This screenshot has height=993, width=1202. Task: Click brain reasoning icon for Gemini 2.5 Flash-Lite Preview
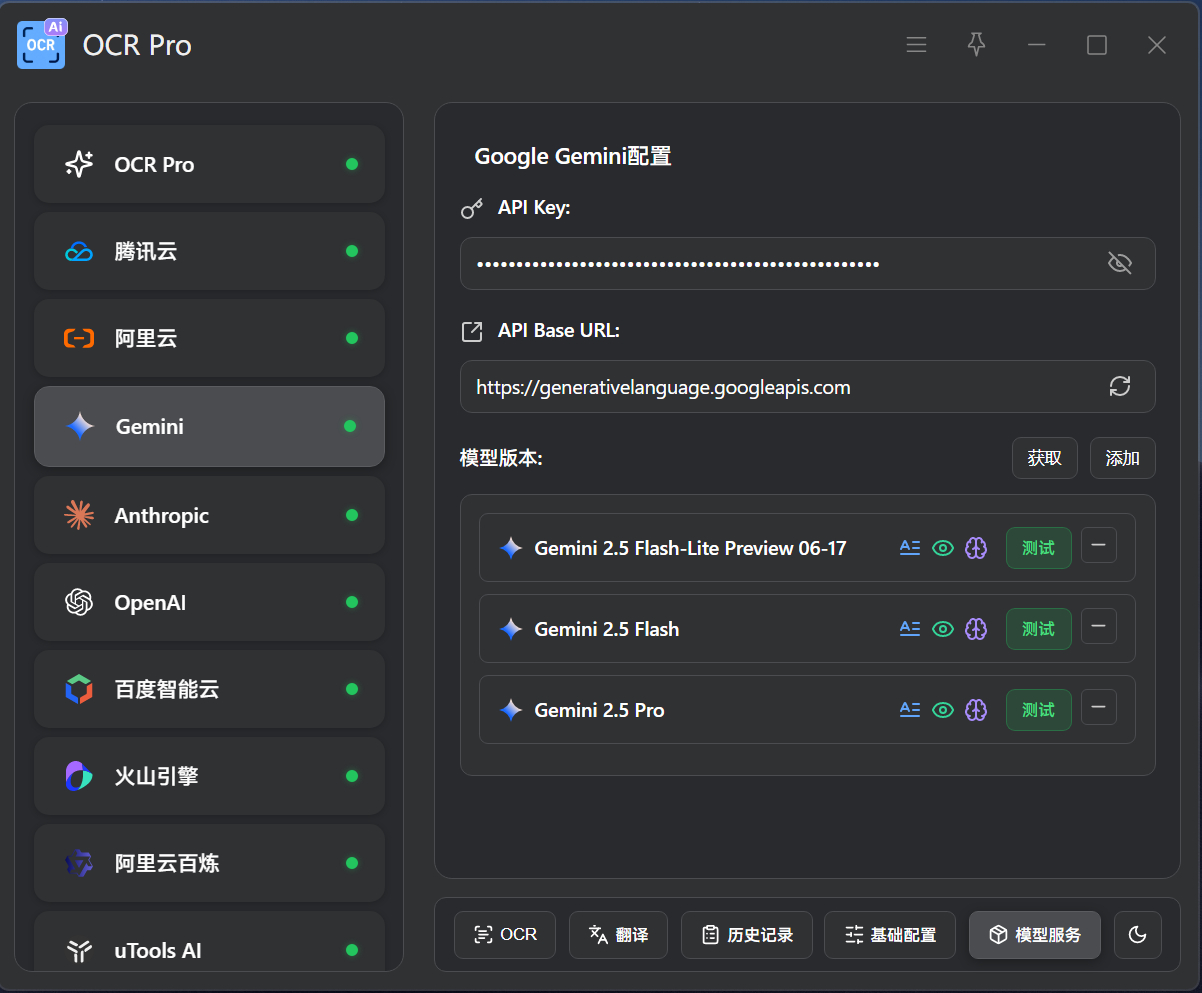pyautogui.click(x=976, y=547)
